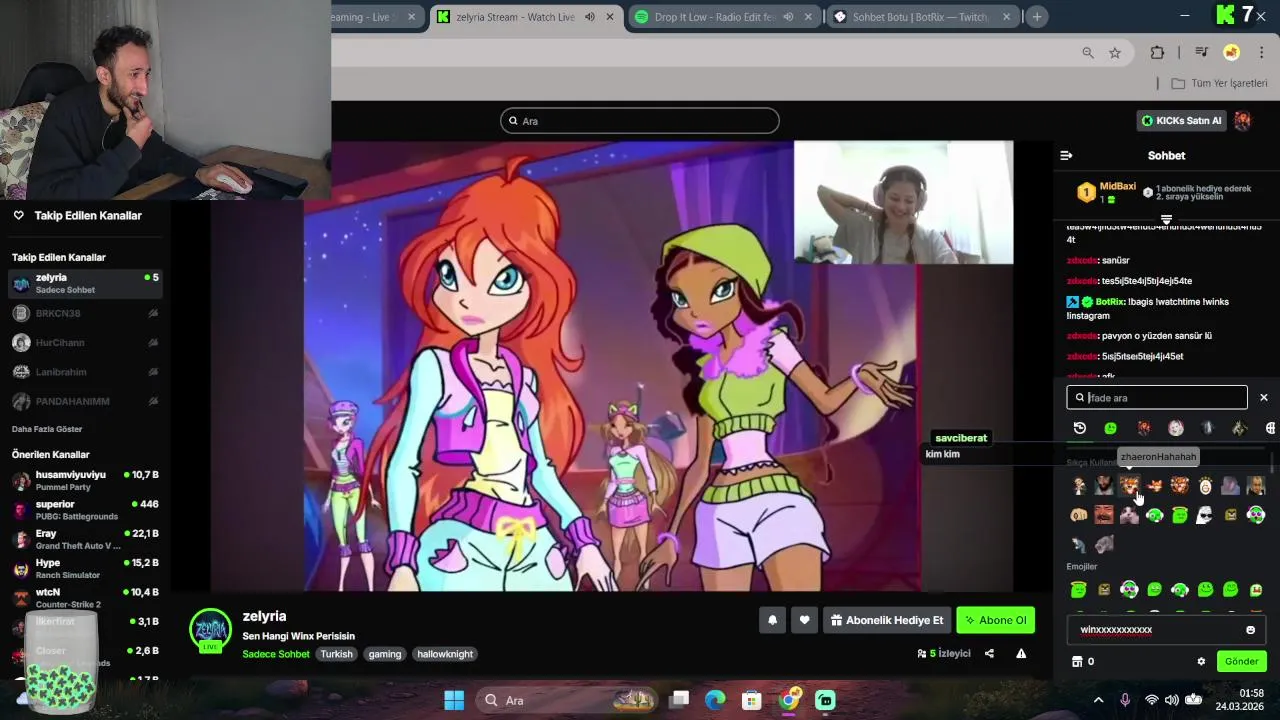The image size is (1280, 720).
Task: Open a new browser tab
Action: pyautogui.click(x=1037, y=17)
